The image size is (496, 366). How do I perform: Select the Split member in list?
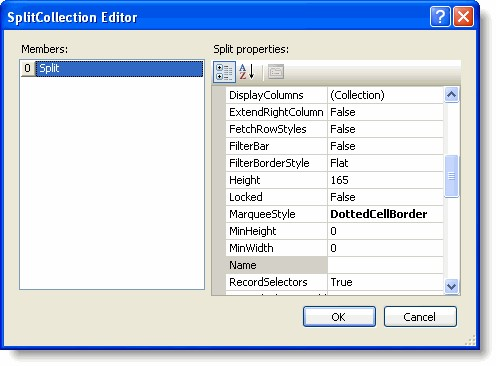pos(119,68)
